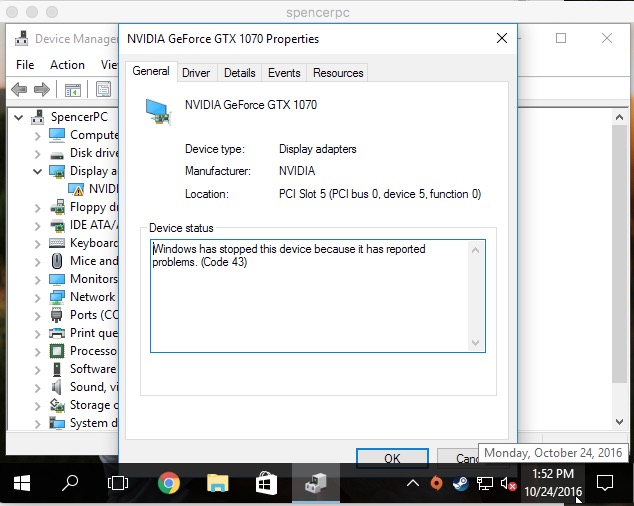Open the Action menu in Device Manager
Screen dimensions: 634x506
click(67, 65)
